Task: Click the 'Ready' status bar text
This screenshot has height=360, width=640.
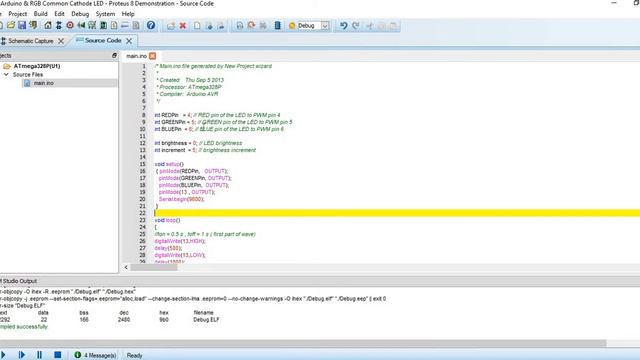Action: click(134, 356)
